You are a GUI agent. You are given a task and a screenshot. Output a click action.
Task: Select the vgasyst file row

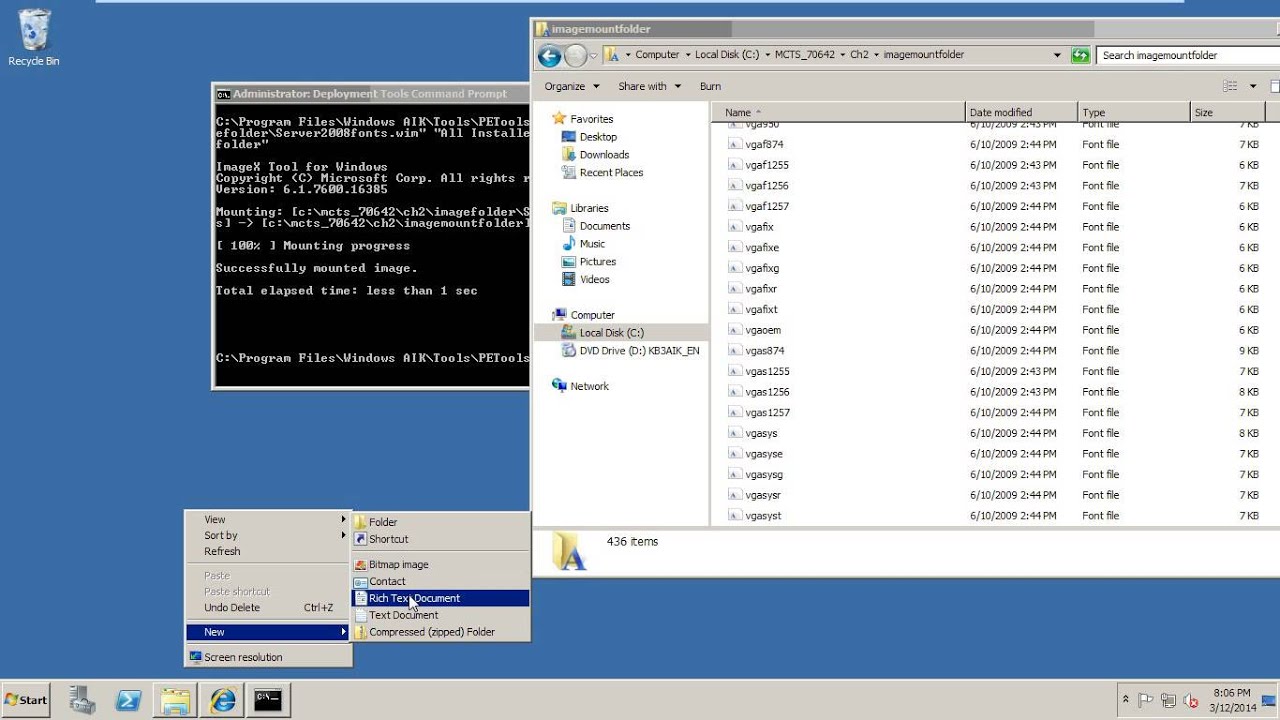coord(995,516)
